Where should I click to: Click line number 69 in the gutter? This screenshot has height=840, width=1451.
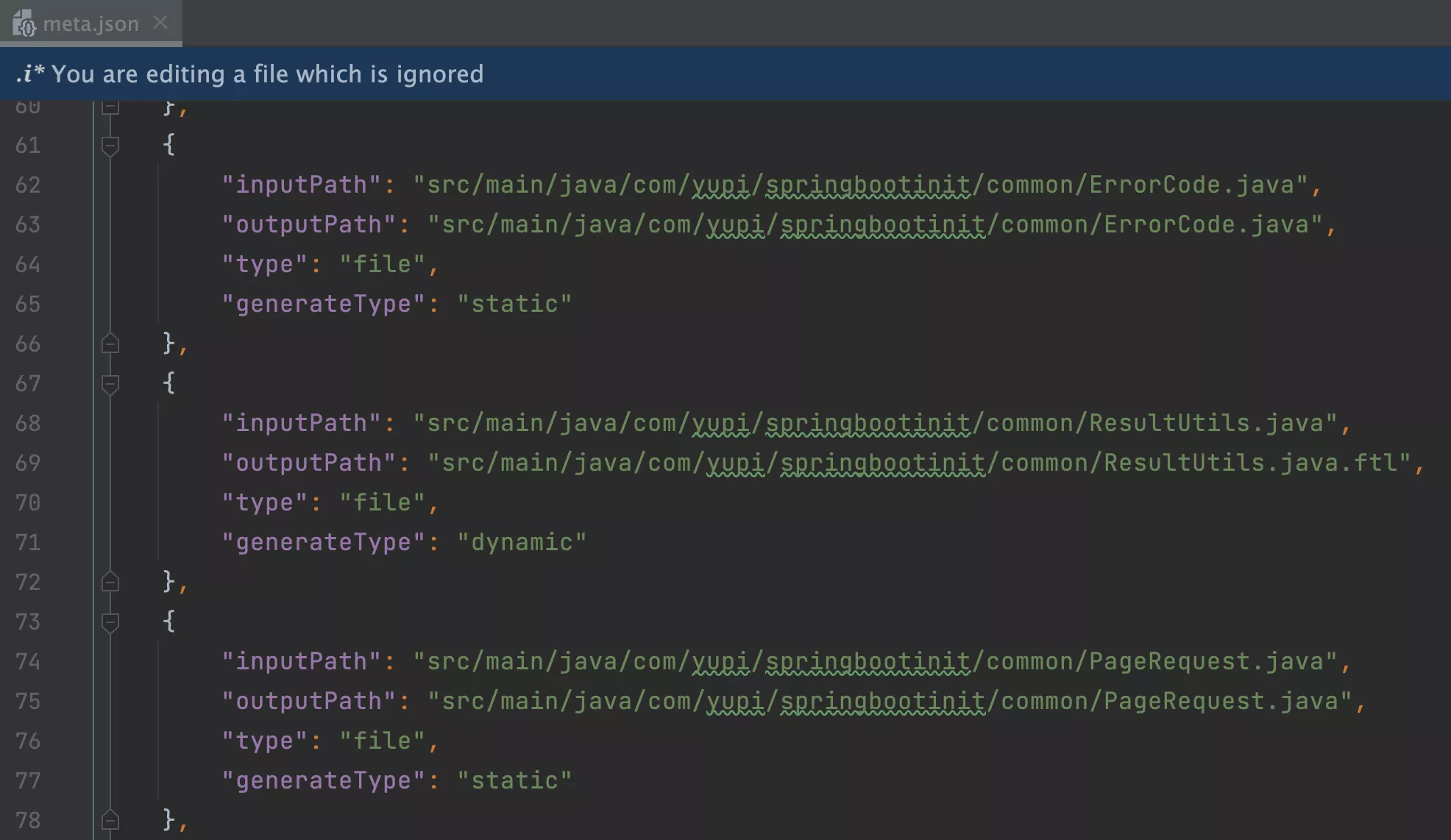click(x=28, y=463)
